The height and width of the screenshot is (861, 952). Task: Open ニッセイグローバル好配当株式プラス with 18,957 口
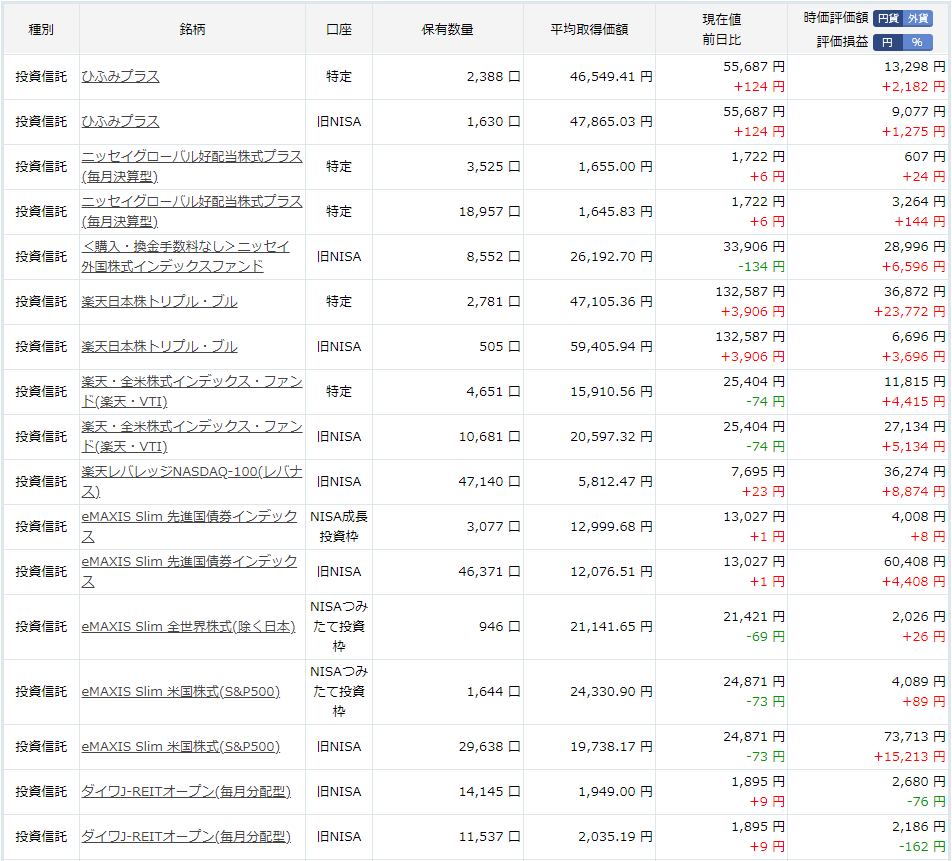point(192,211)
